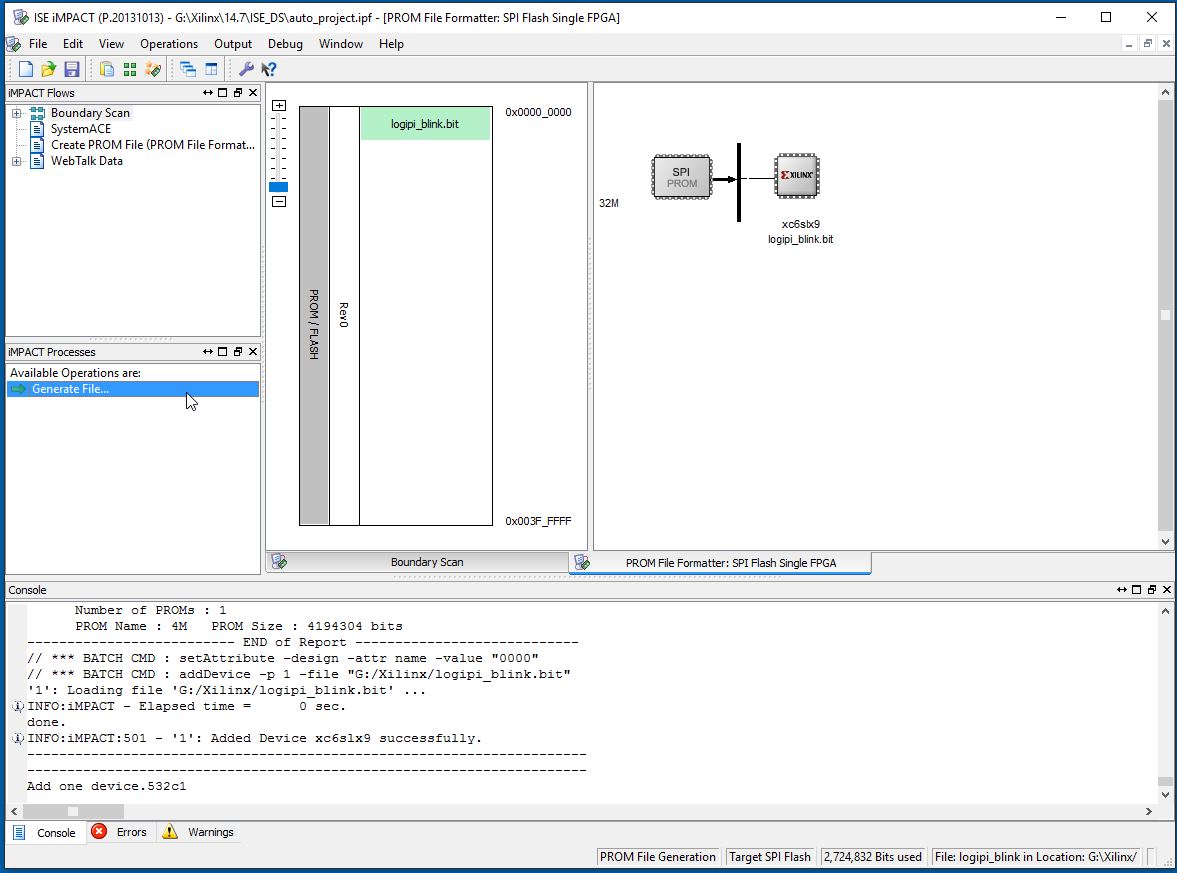Expand the WebTalk Data tree node

pos(17,161)
